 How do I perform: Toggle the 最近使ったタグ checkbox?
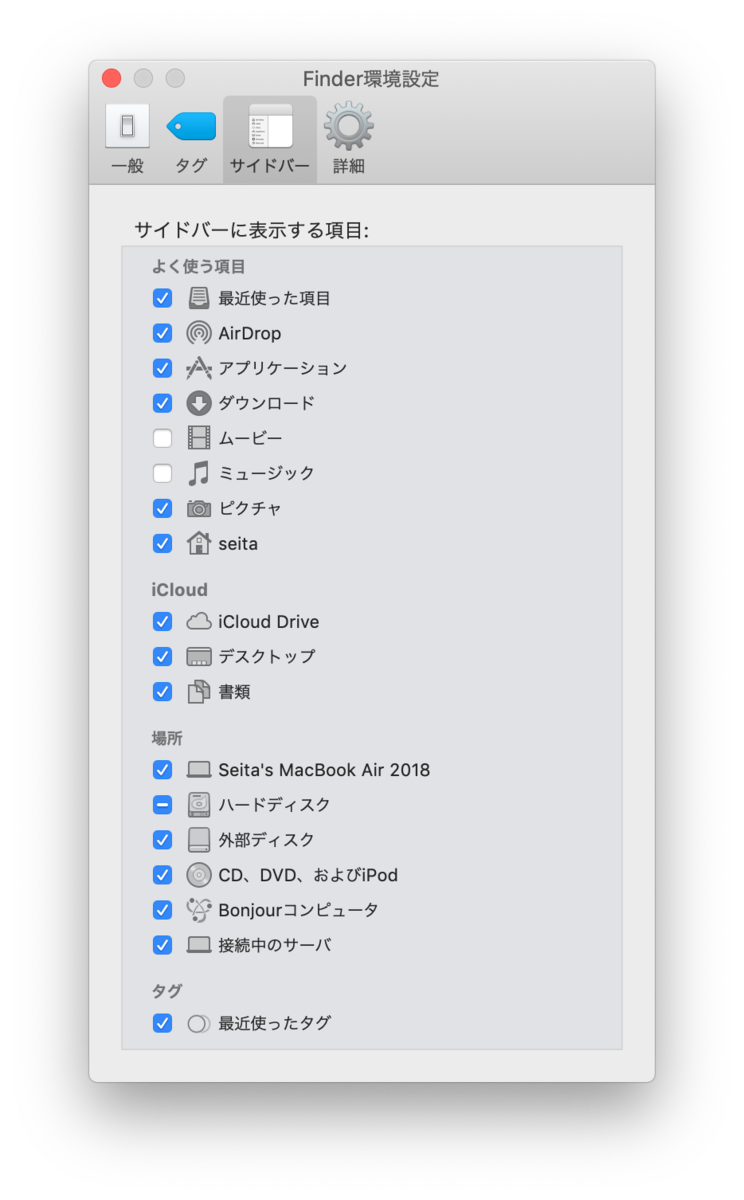162,1023
